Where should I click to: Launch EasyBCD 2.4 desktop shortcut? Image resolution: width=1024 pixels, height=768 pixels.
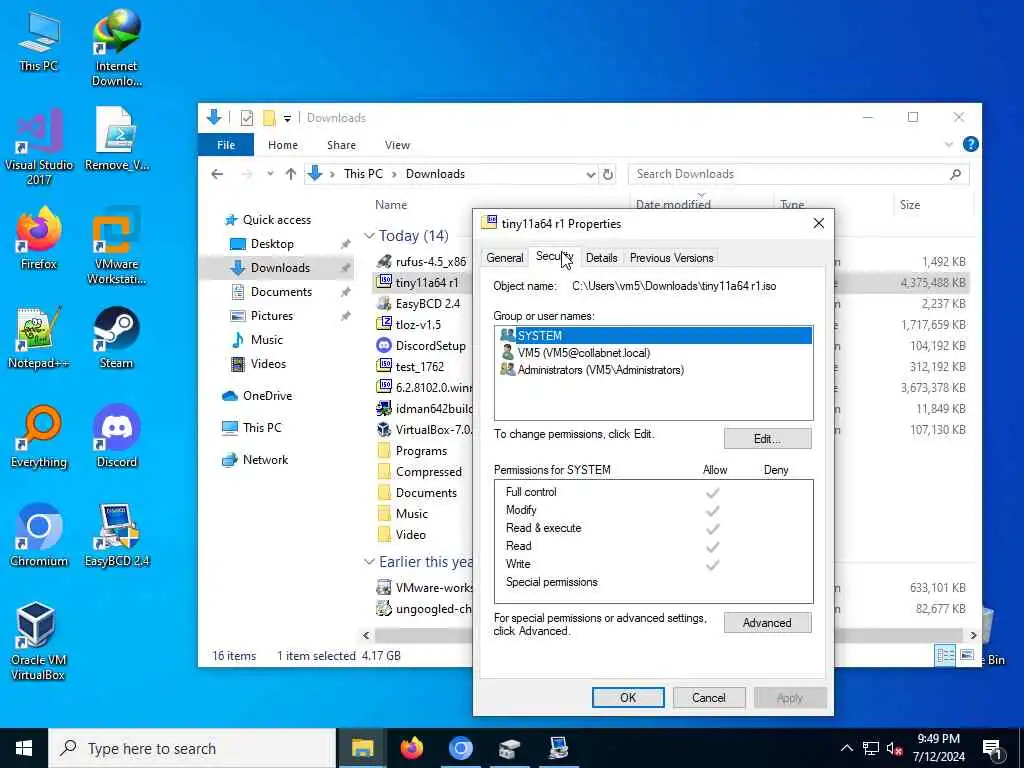[x=117, y=536]
